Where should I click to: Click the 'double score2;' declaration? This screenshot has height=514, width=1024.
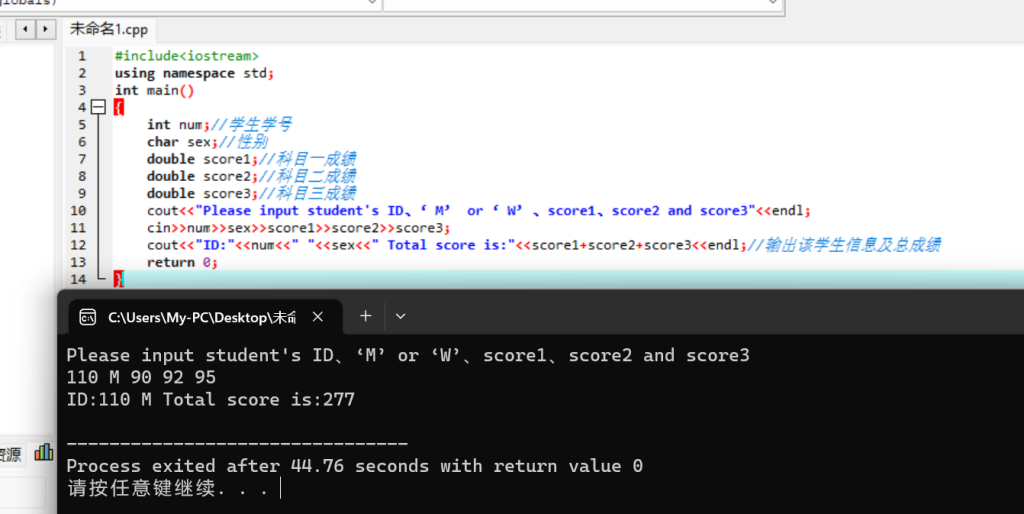tap(202, 176)
